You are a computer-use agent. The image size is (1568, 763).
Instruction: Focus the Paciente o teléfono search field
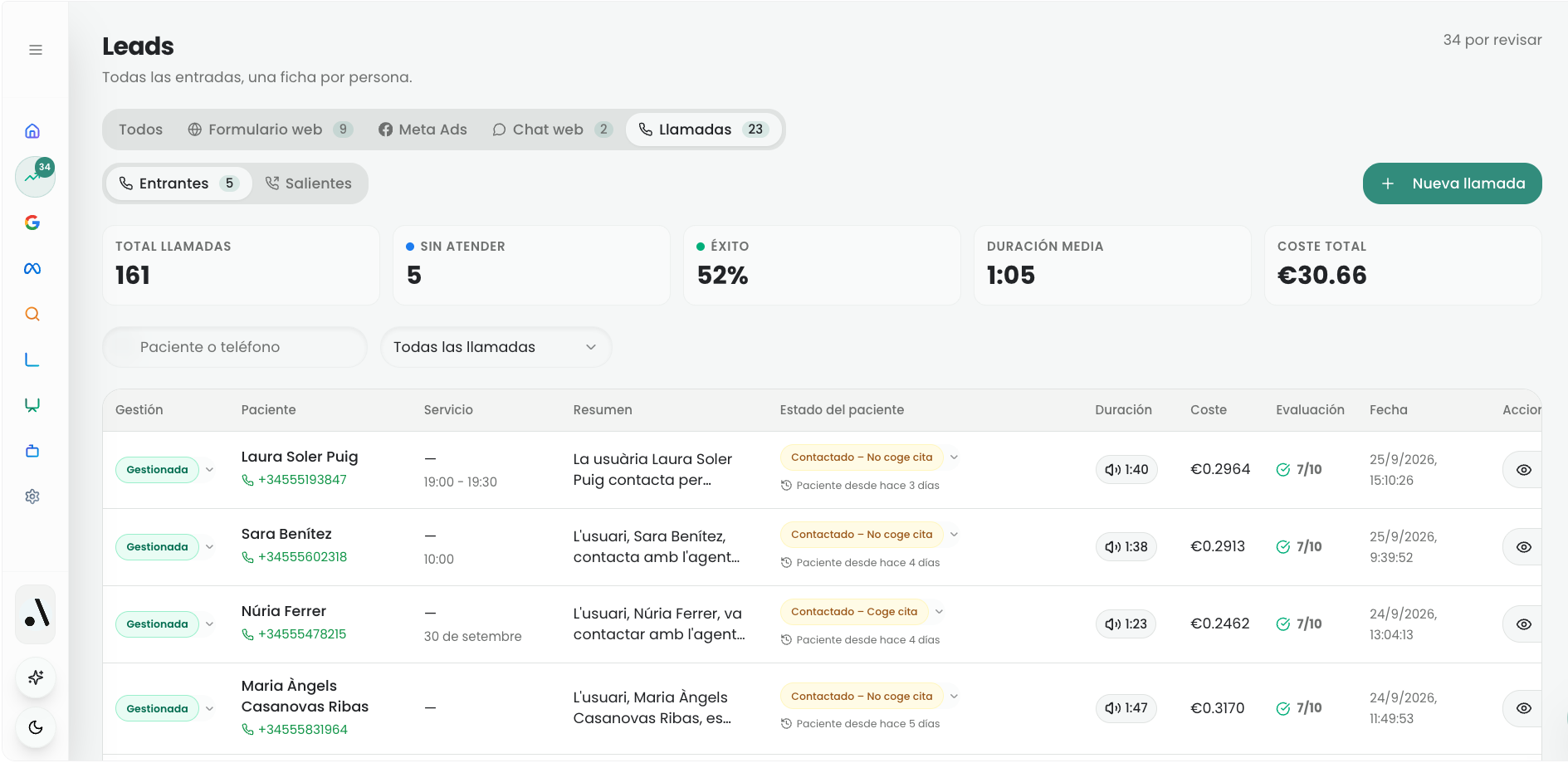235,347
